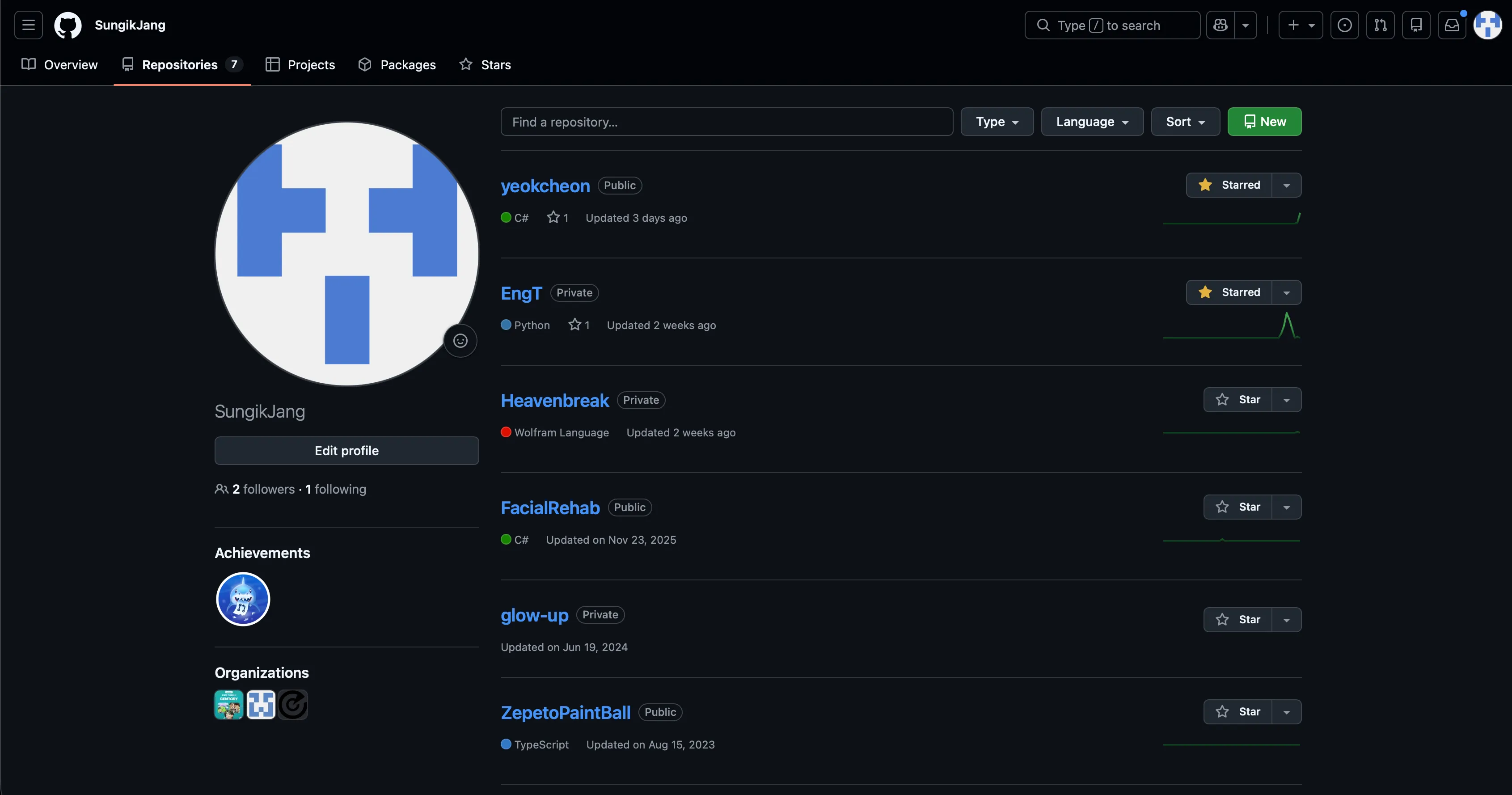Expand the Language filter dropdown
Screen dimensions: 1512x795
(x=1092, y=122)
